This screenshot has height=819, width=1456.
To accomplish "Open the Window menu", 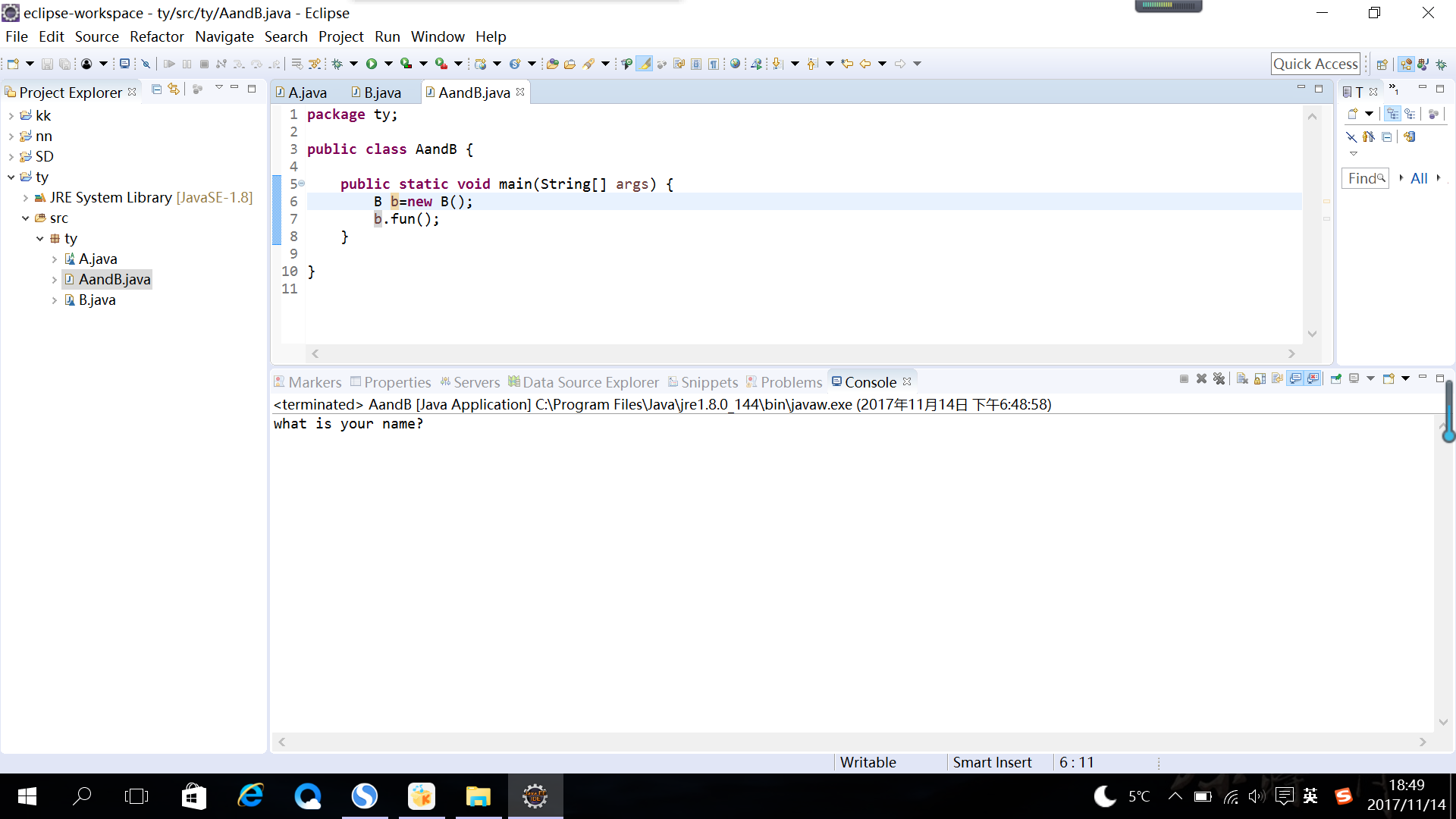I will point(438,36).
